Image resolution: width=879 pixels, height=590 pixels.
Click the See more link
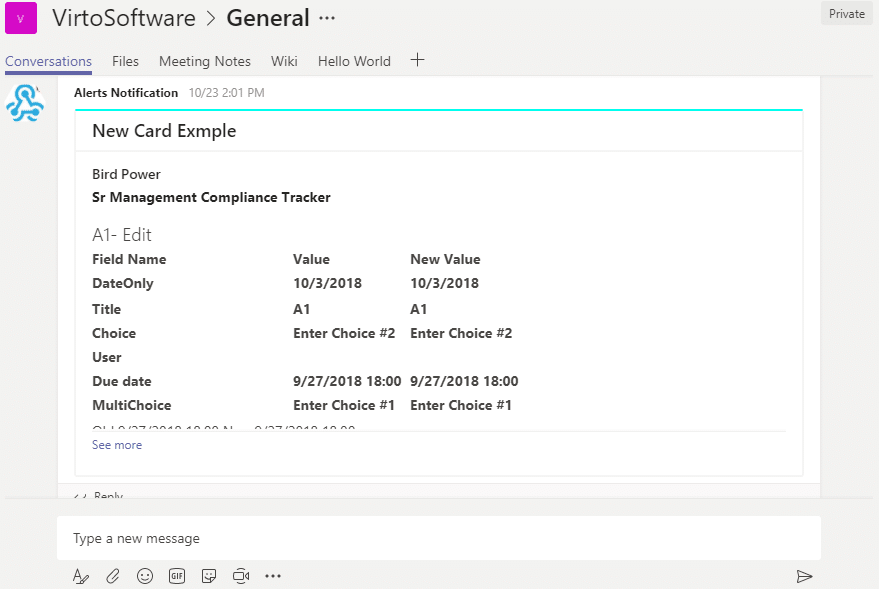click(117, 445)
